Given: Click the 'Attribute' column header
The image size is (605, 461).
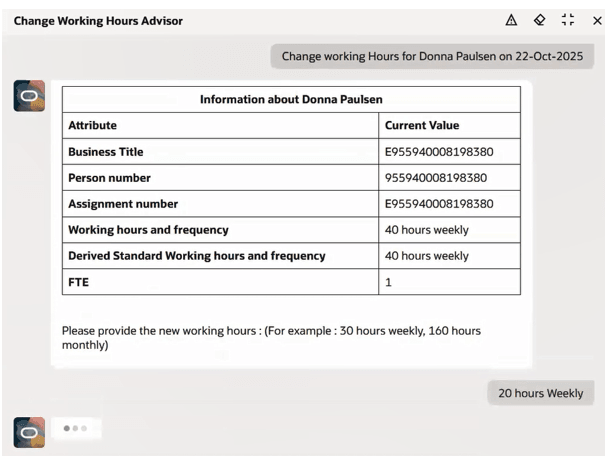Looking at the screenshot, I should [x=93, y=125].
